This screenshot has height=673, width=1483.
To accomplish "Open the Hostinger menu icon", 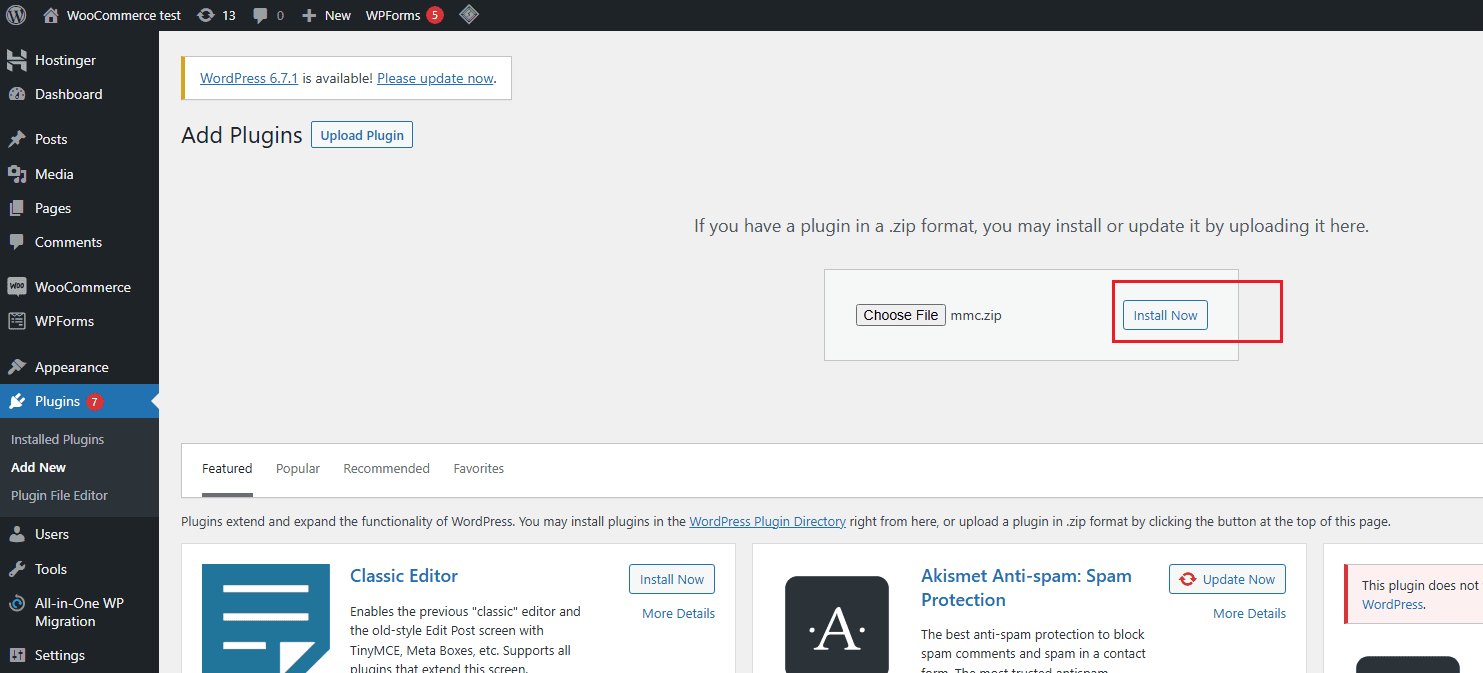I will point(17,60).
